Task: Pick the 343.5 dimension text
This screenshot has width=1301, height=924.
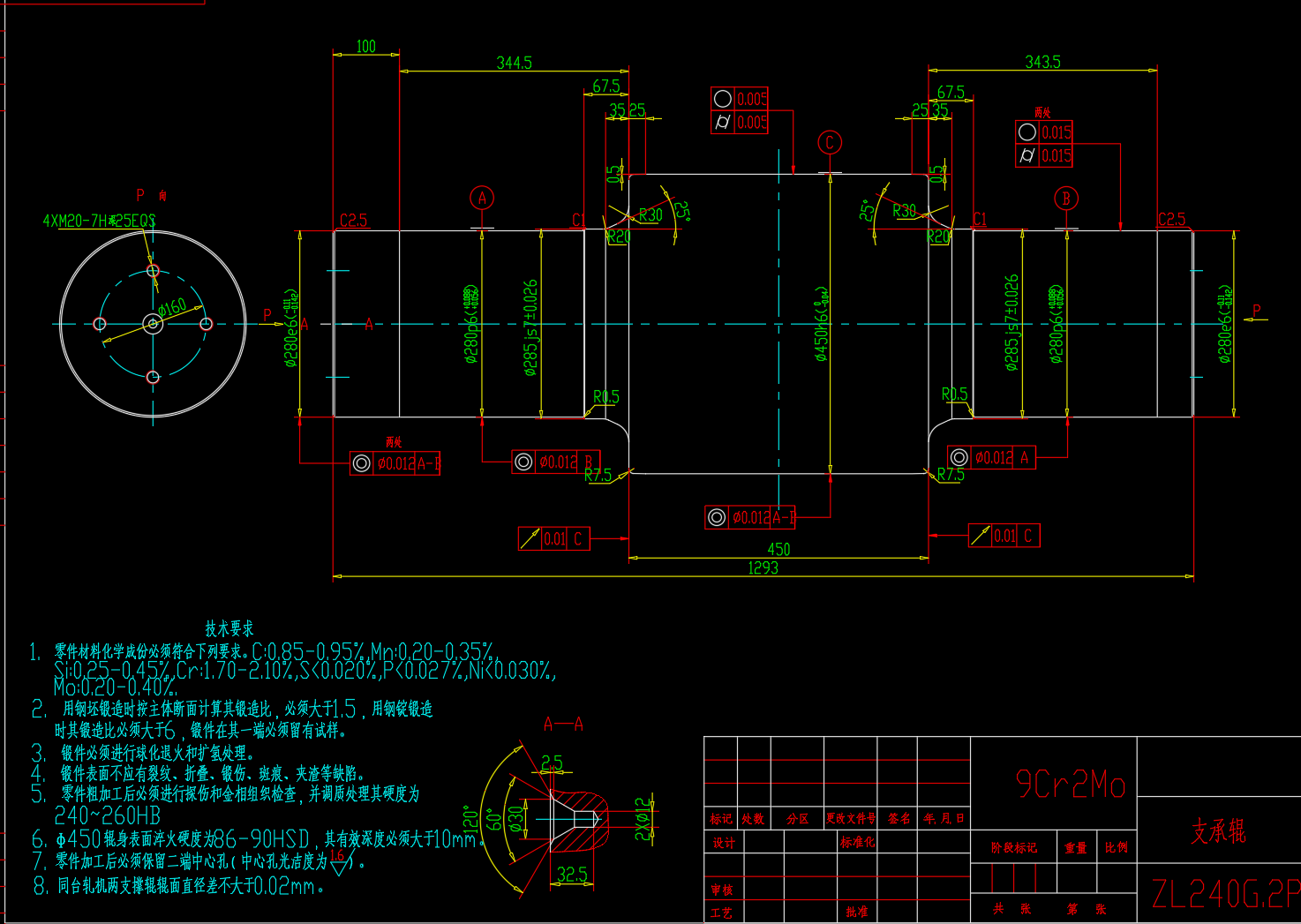Action: coord(1042,62)
